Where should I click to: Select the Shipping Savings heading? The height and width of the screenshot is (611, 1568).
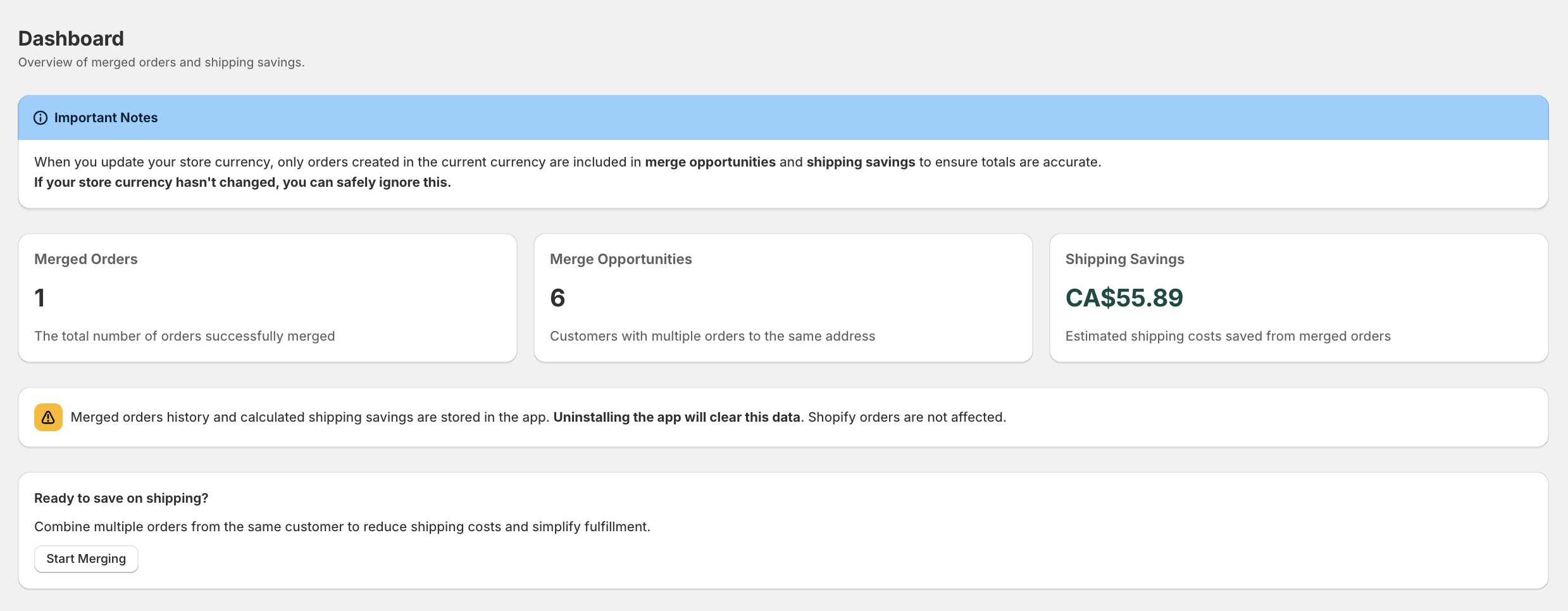coord(1124,258)
